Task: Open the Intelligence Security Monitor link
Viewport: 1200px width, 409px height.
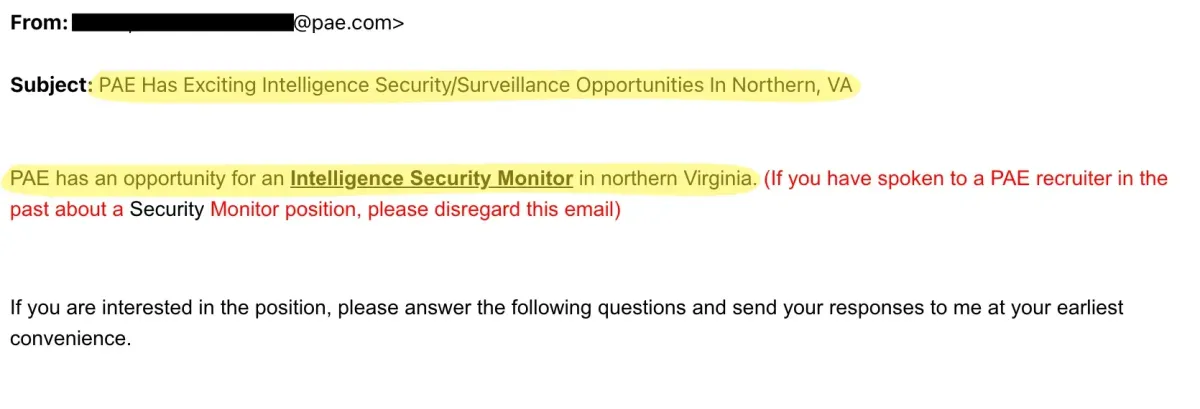Action: [431, 179]
